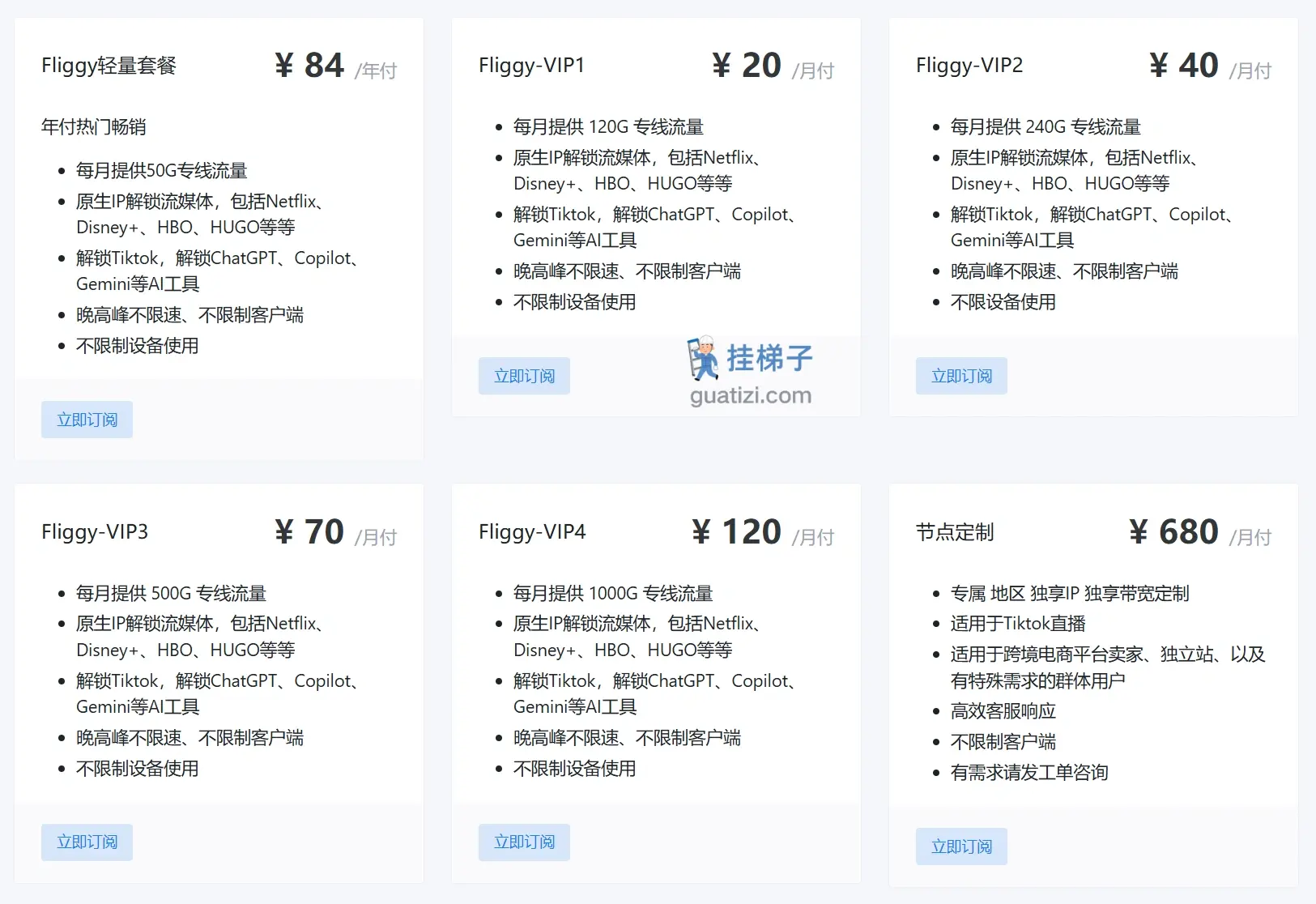Click 专属 地区 独享IP 独享带宽定制 feature
Image resolution: width=1316 pixels, height=904 pixels.
click(x=1070, y=594)
